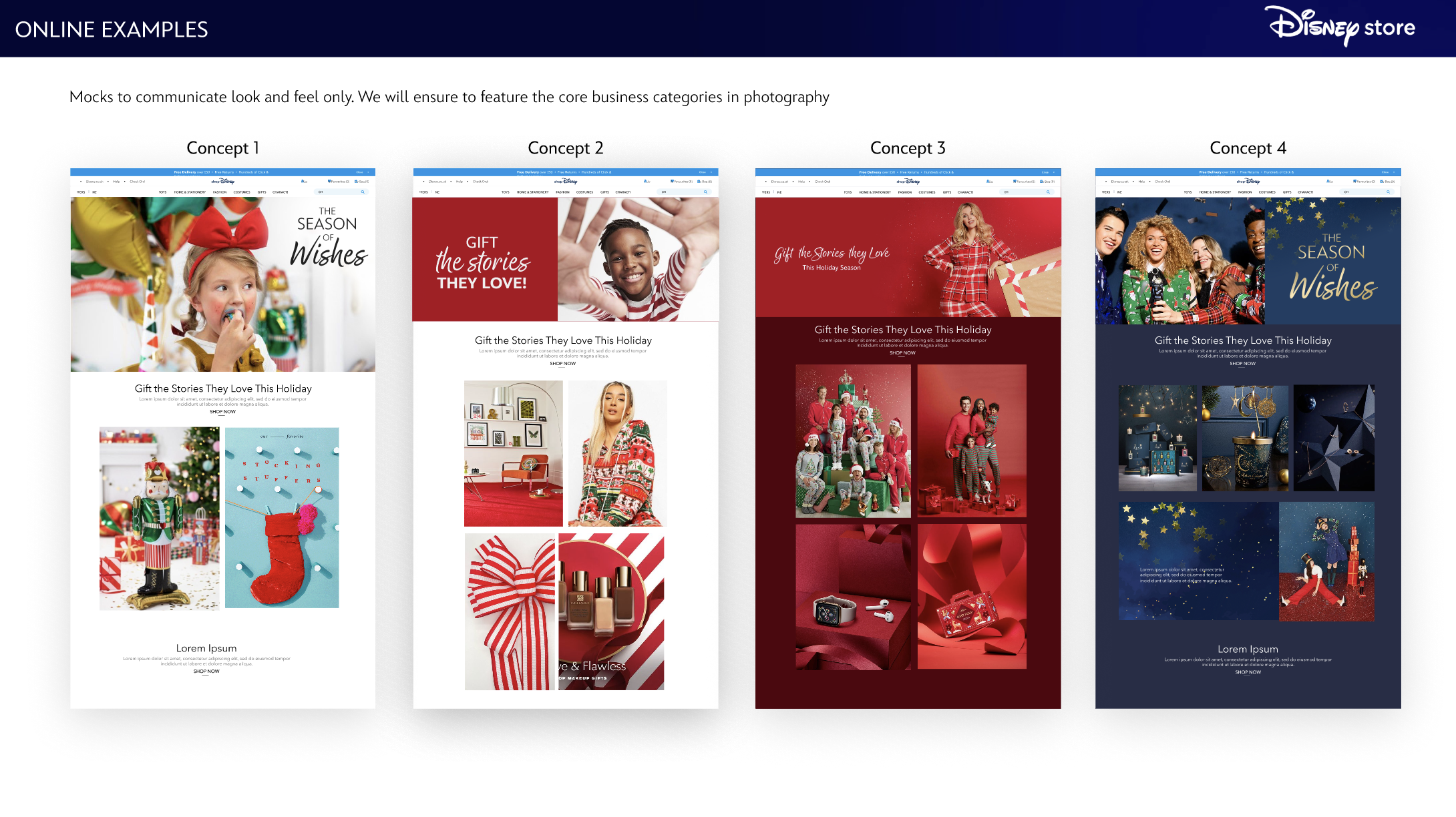Click SHOP NOW under Concept 1 holiday headline
The image size is (1456, 817).
click(222, 412)
